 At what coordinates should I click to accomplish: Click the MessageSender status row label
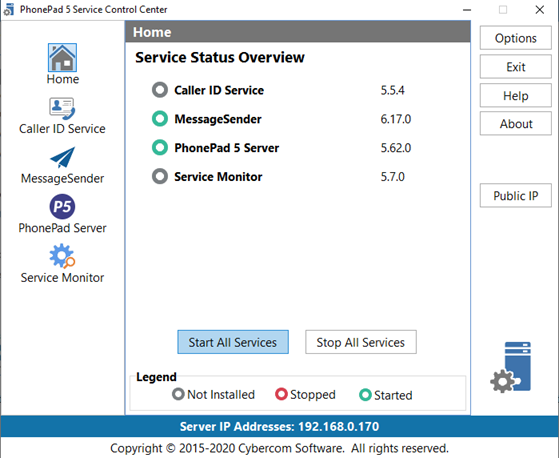pyautogui.click(x=218, y=119)
